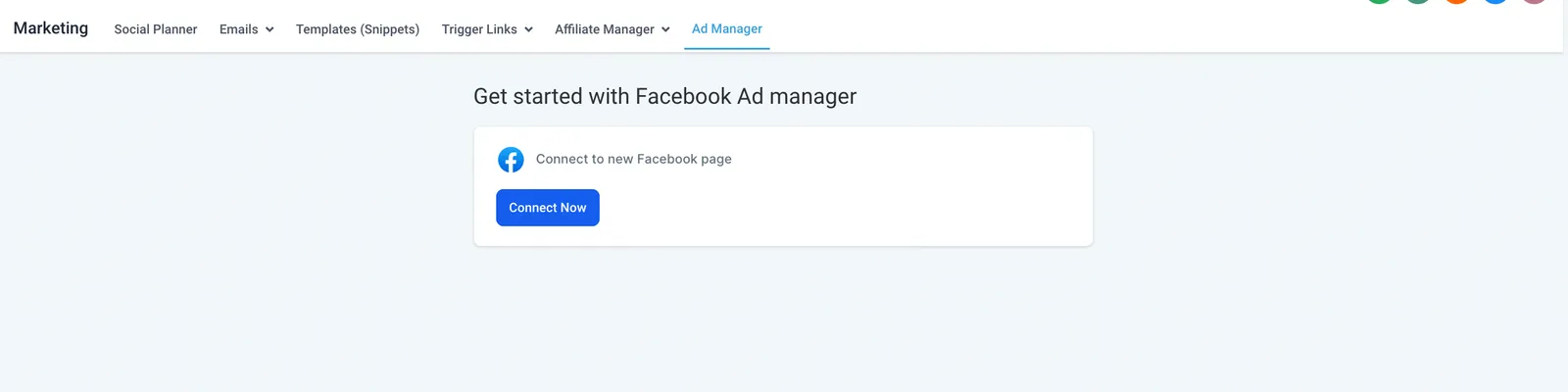
Task: Open the Emails menu label
Action: [x=239, y=29]
